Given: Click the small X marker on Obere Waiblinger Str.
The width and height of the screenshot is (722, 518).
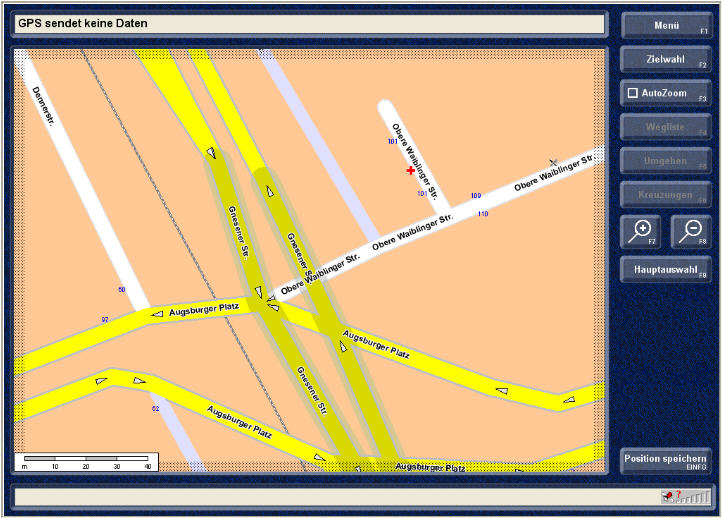Looking at the screenshot, I should tap(553, 162).
